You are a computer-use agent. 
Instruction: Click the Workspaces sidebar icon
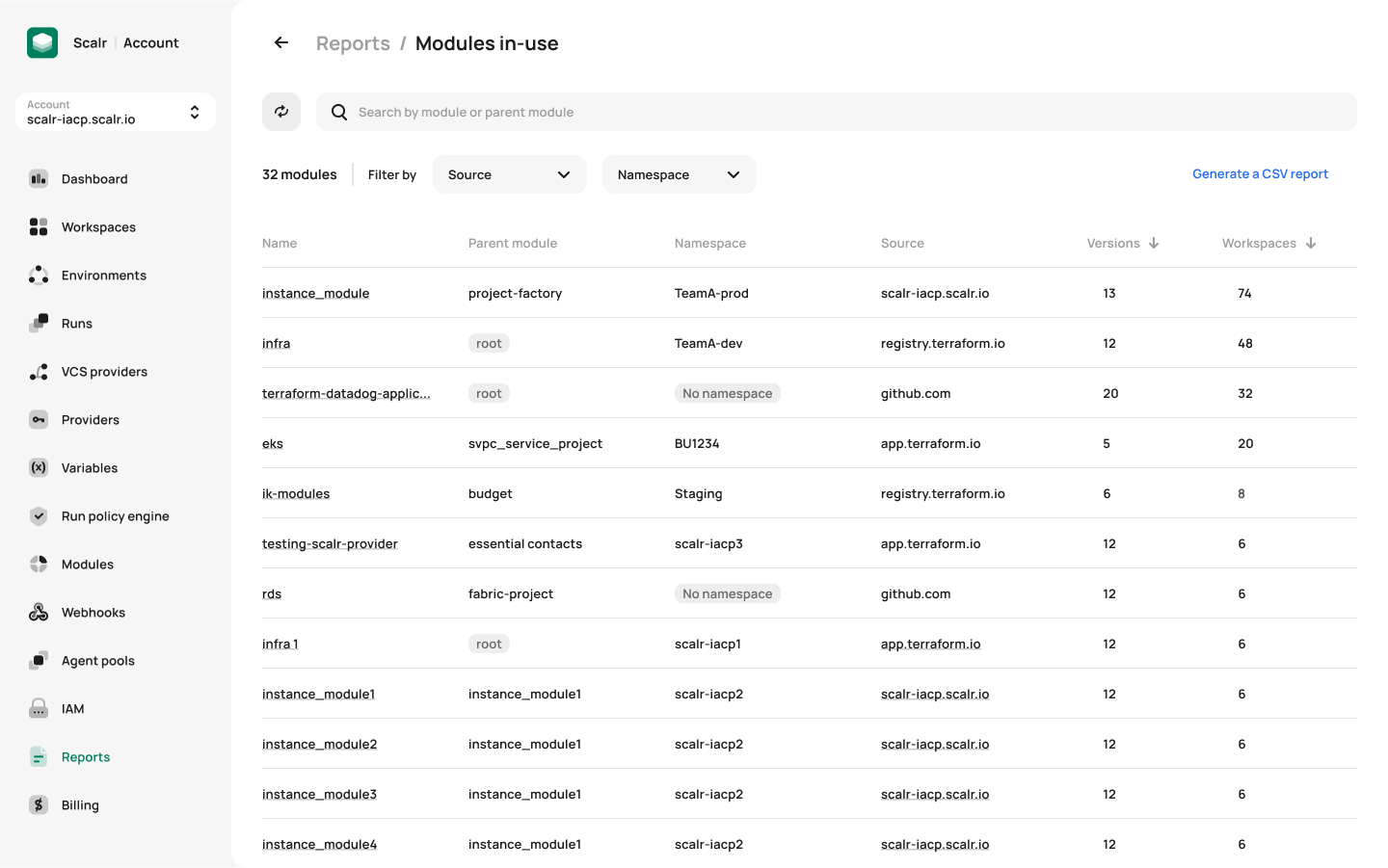point(39,226)
